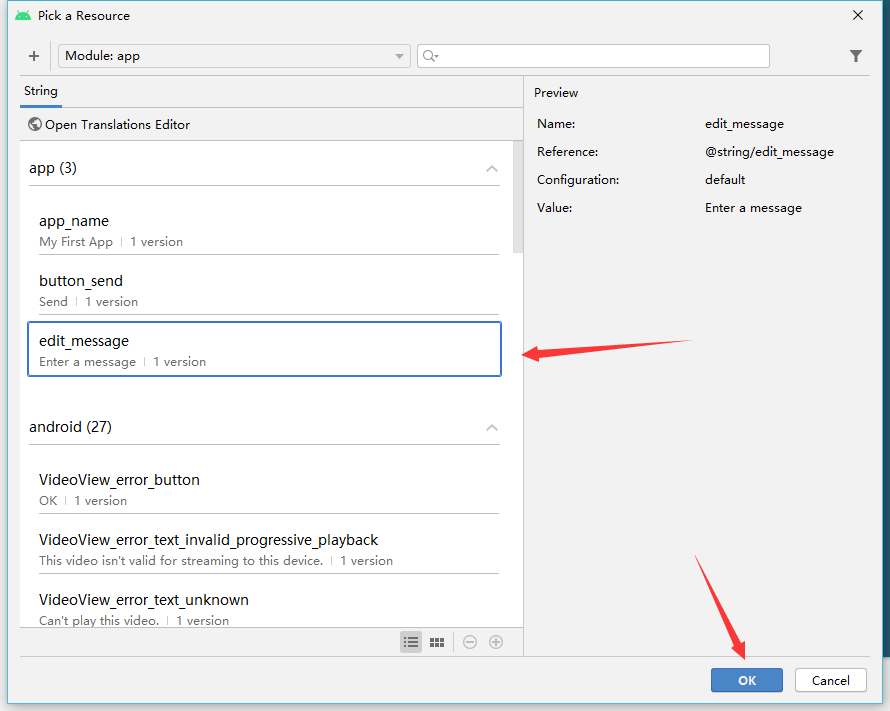Select the app_name string resource
The height and width of the screenshot is (711, 890).
pyautogui.click(x=264, y=230)
